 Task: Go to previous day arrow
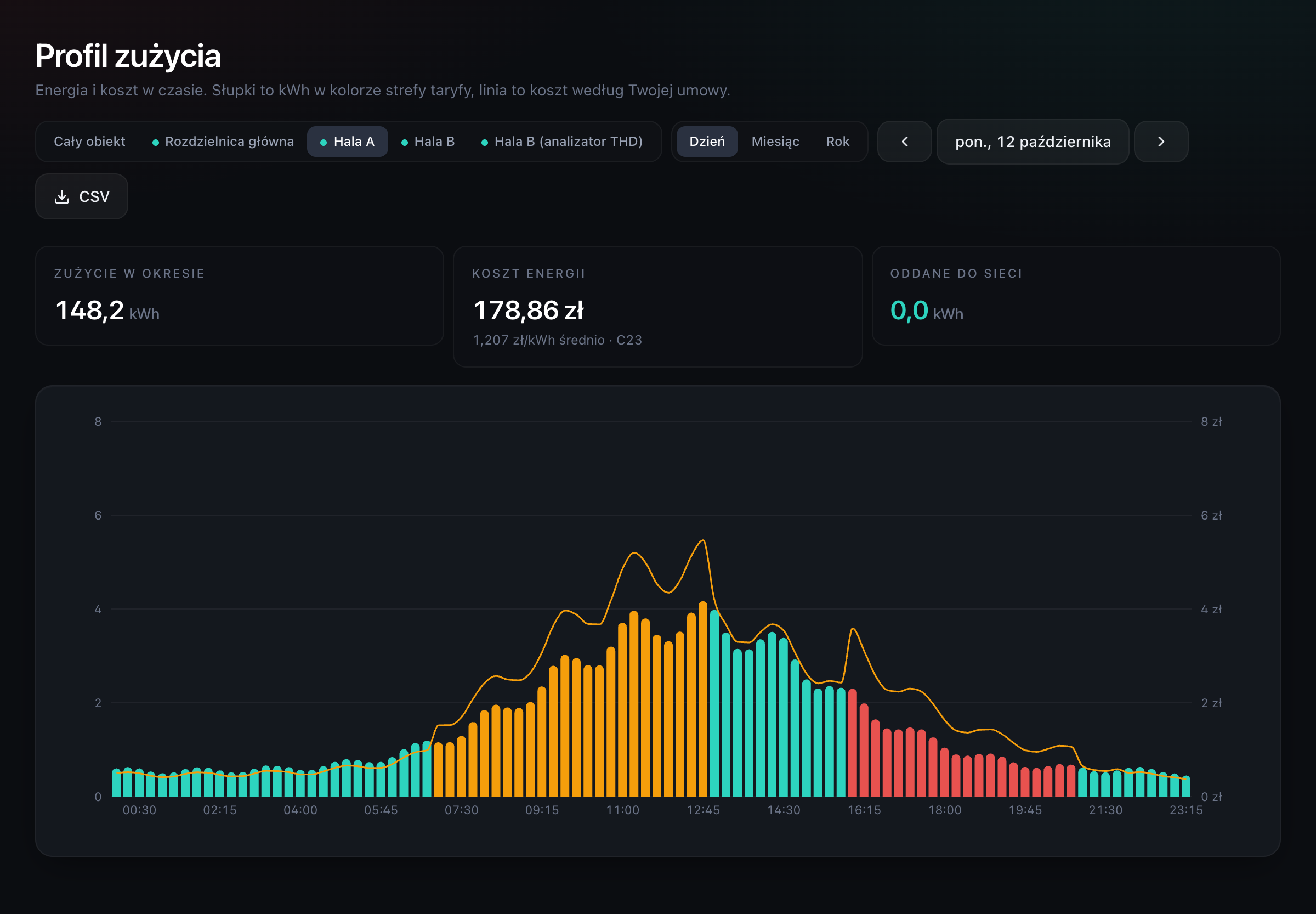point(904,142)
